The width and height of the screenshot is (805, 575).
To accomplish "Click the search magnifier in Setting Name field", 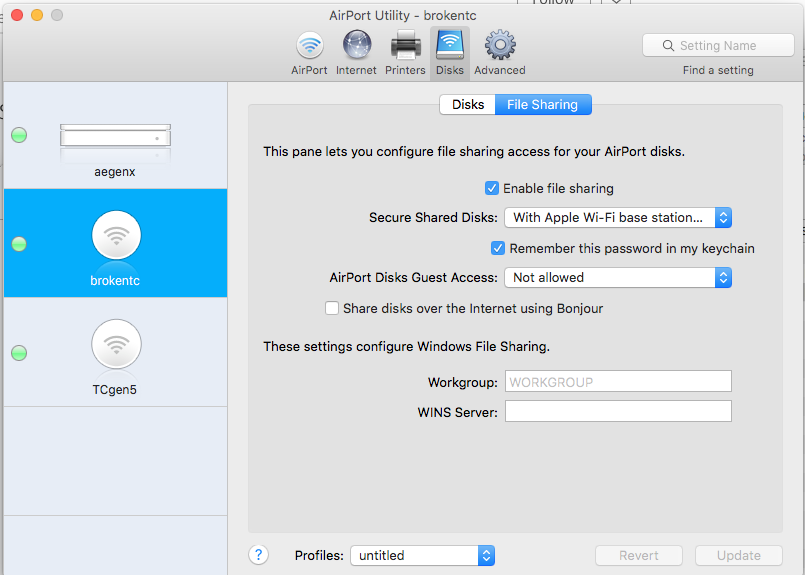I will tap(668, 46).
